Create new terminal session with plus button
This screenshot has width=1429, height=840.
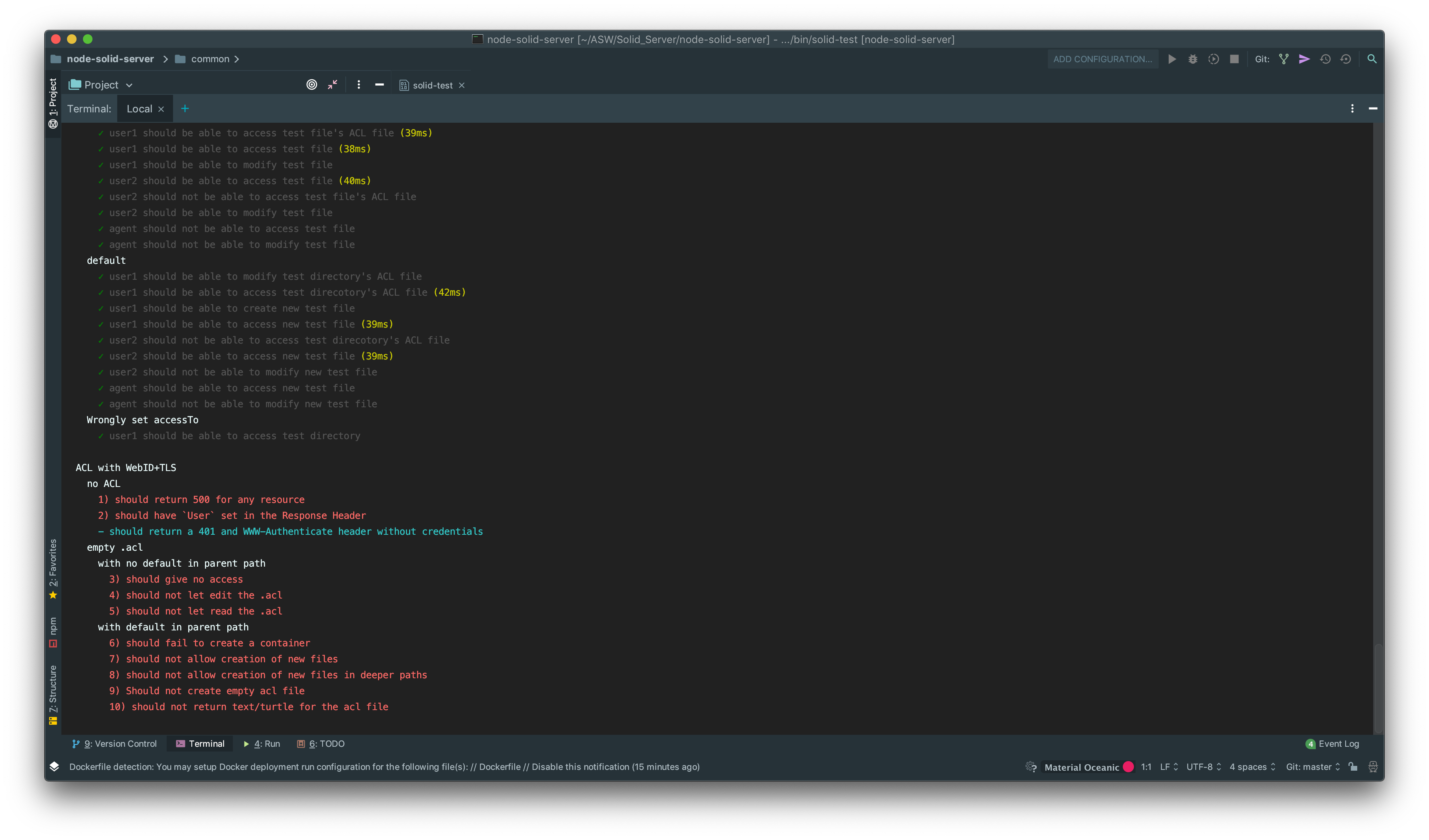coord(185,108)
